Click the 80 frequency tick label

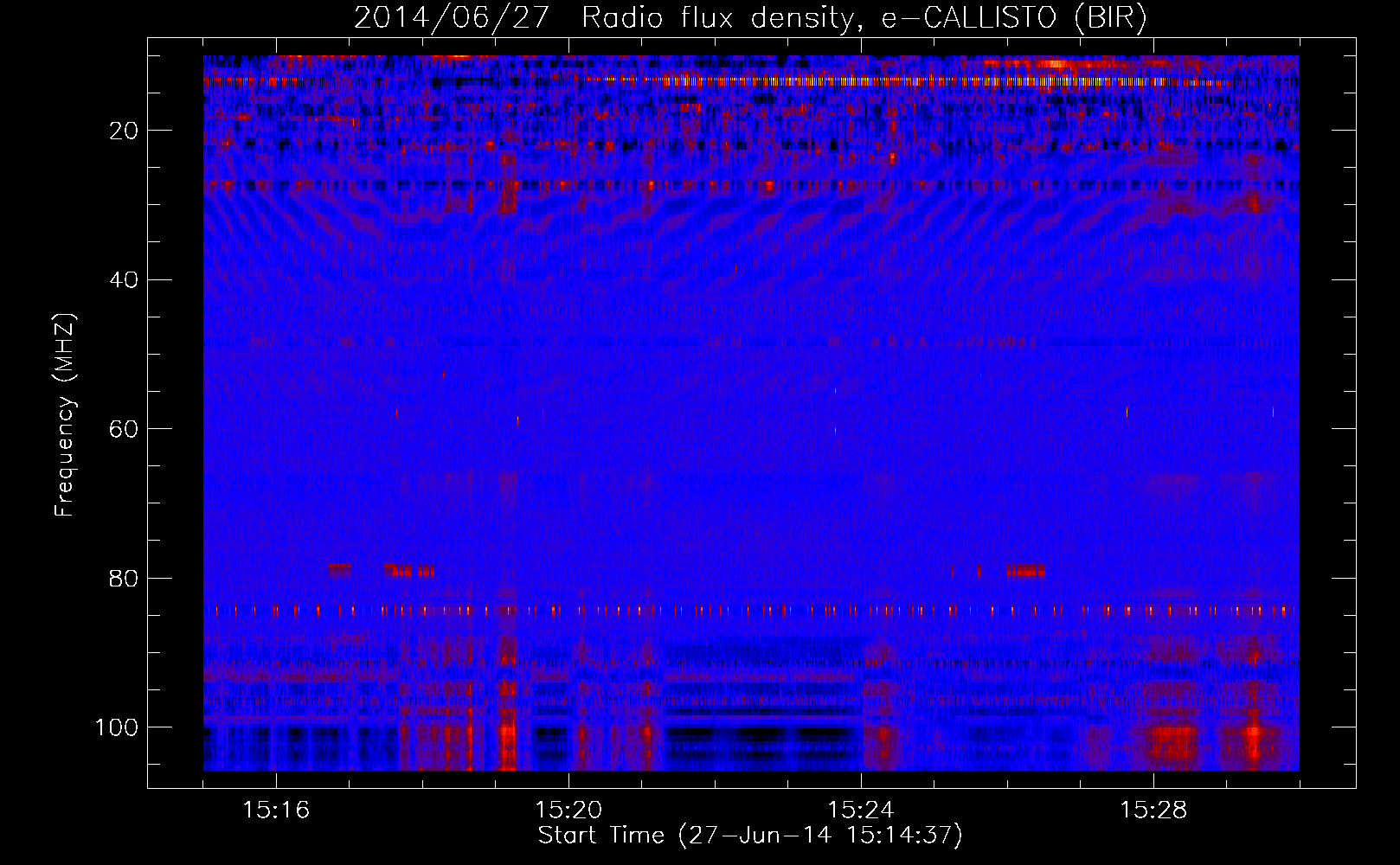click(x=125, y=579)
